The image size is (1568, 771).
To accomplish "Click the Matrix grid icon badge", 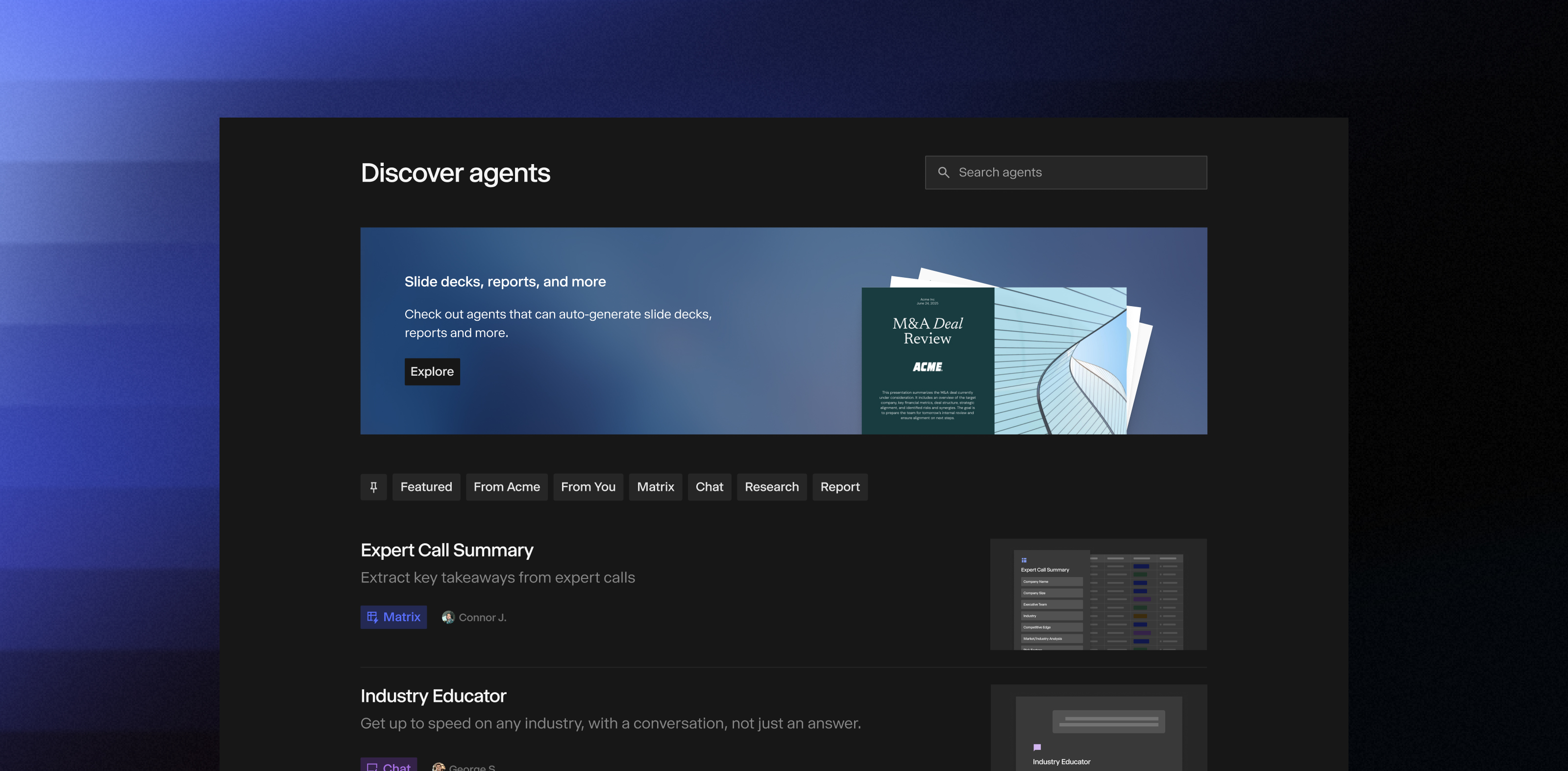I will click(x=372, y=617).
